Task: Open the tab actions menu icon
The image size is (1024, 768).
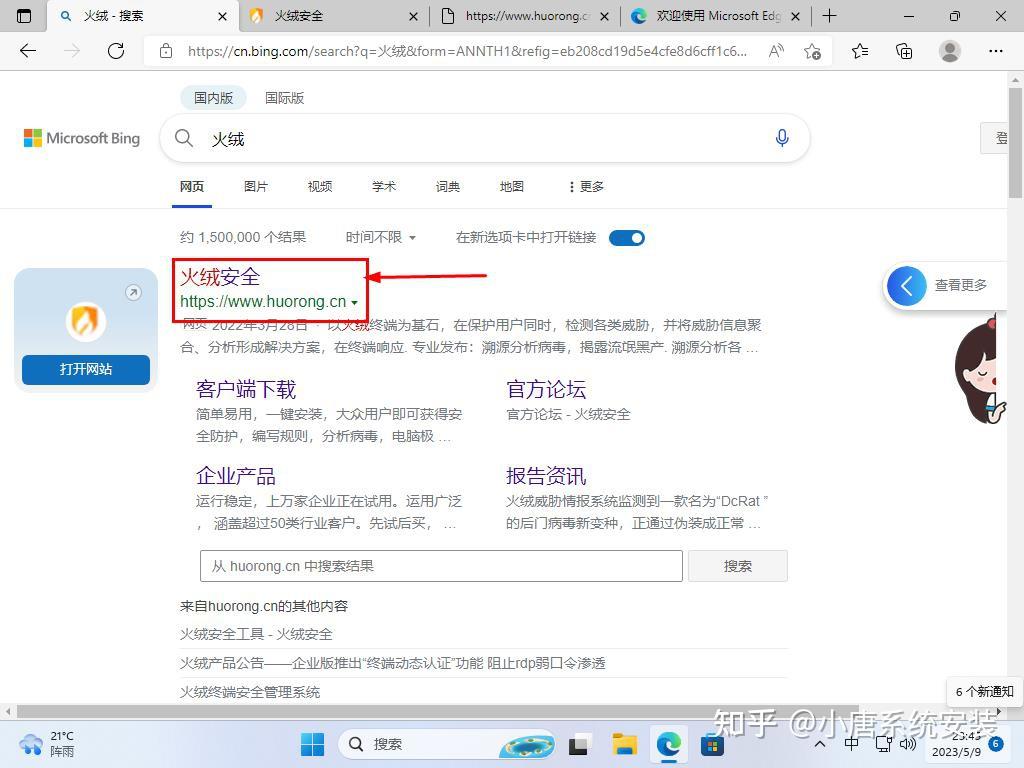Action: click(x=24, y=16)
